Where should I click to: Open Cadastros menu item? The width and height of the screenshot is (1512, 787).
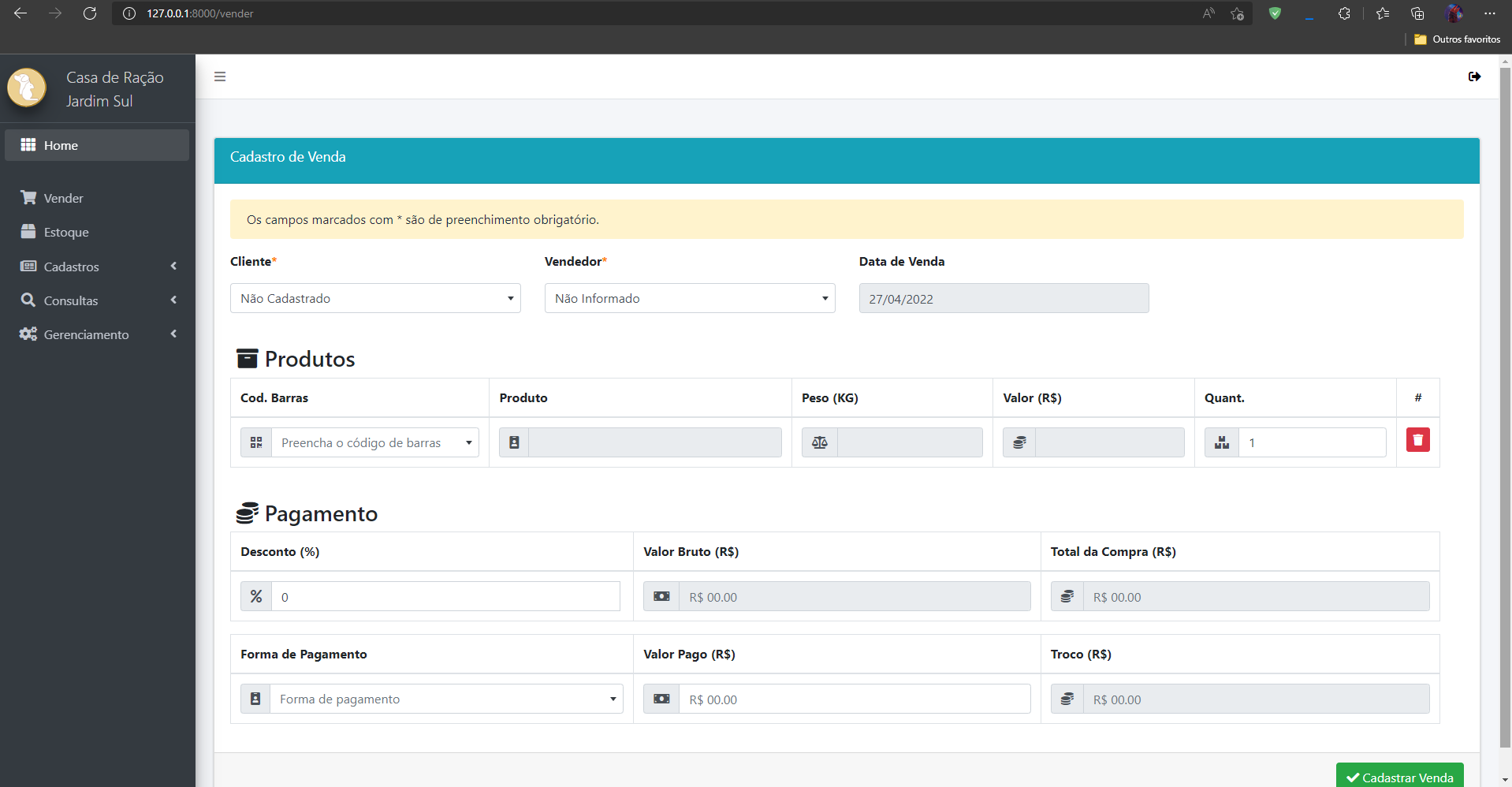click(97, 267)
